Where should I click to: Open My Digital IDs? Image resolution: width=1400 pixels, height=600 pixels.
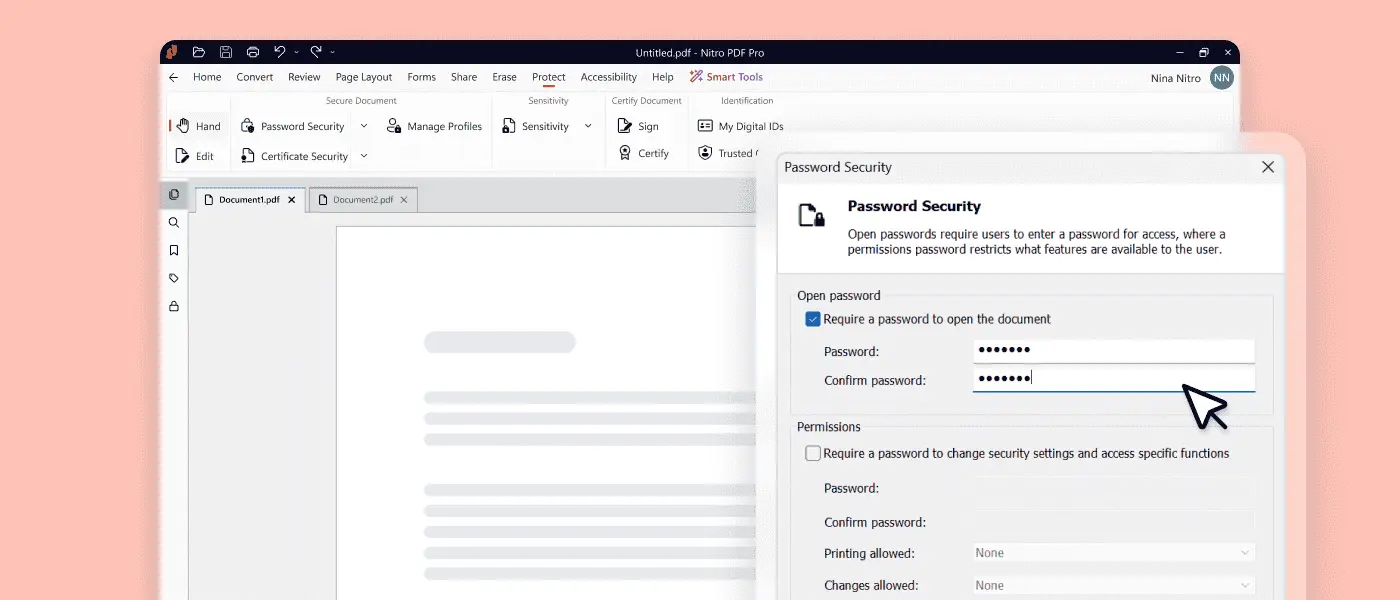[x=740, y=126]
